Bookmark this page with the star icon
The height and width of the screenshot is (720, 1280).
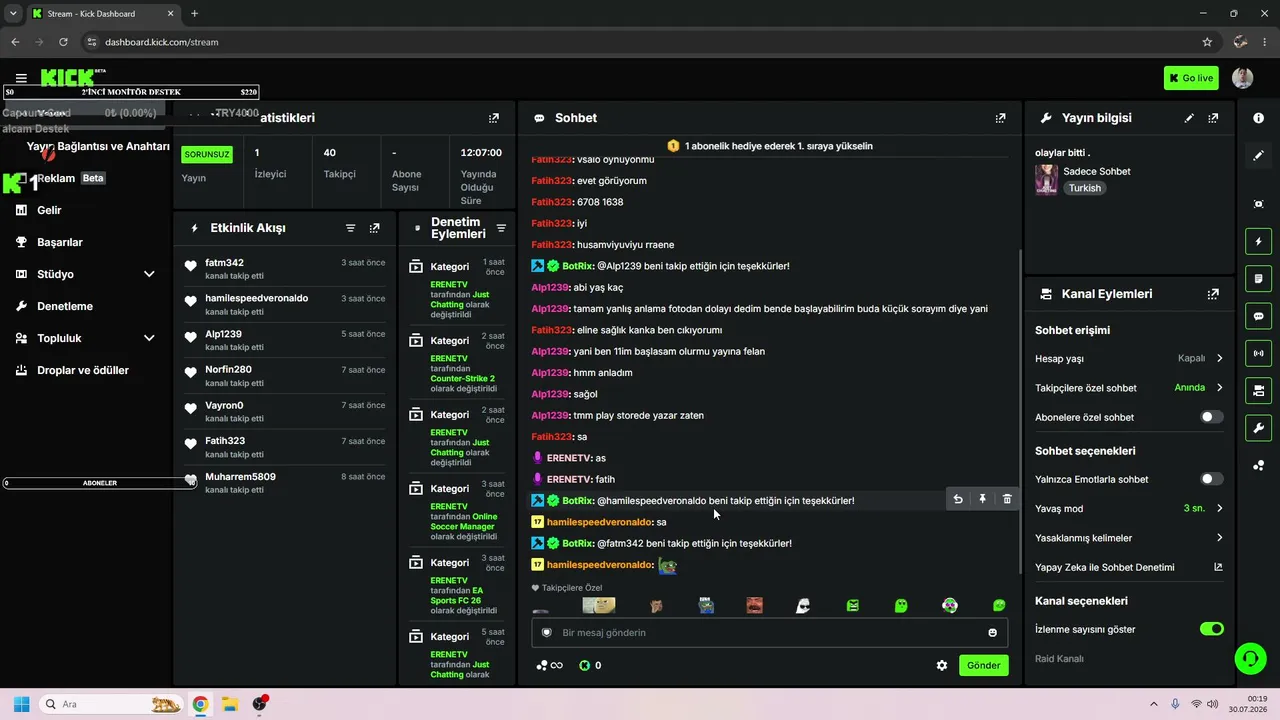tap(1207, 42)
